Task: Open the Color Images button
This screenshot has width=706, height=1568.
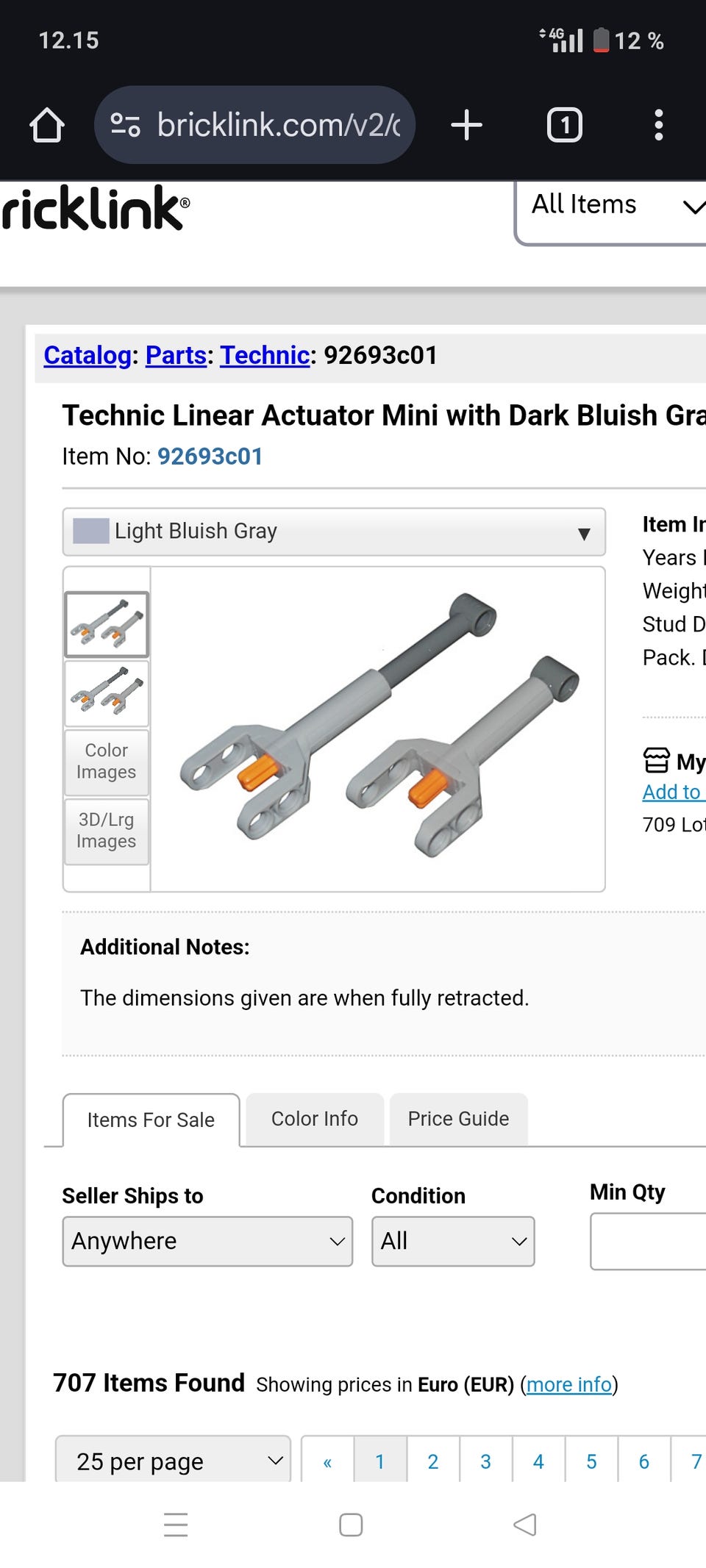Action: (x=107, y=762)
